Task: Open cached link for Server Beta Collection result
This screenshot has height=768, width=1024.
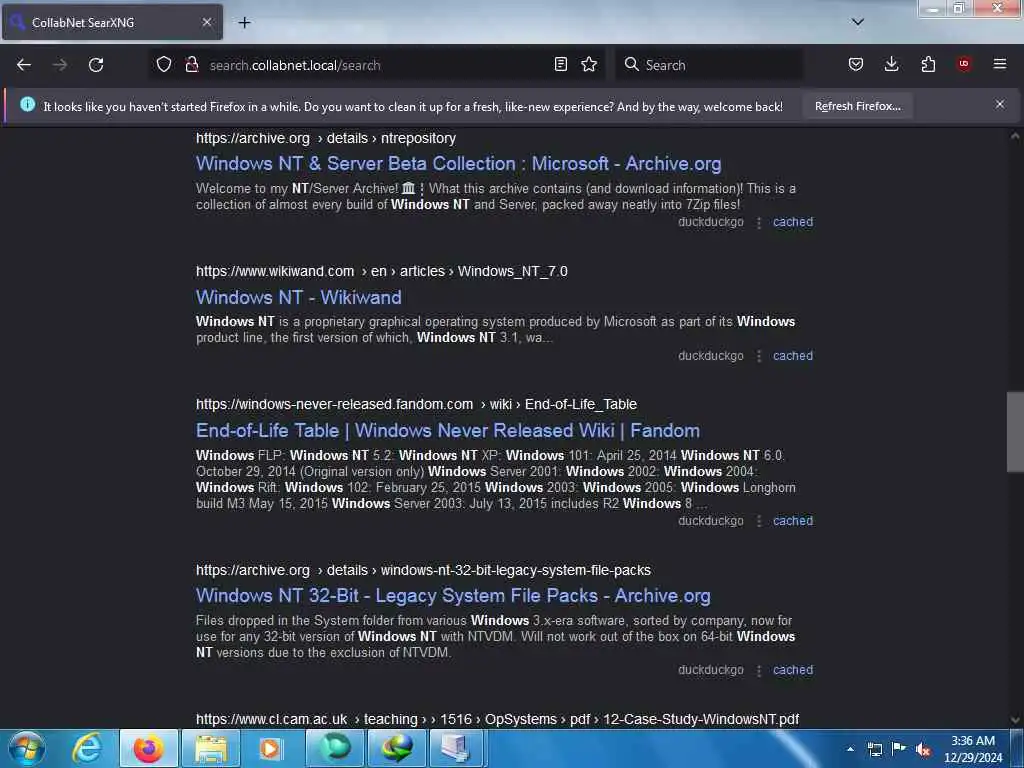Action: [793, 222]
